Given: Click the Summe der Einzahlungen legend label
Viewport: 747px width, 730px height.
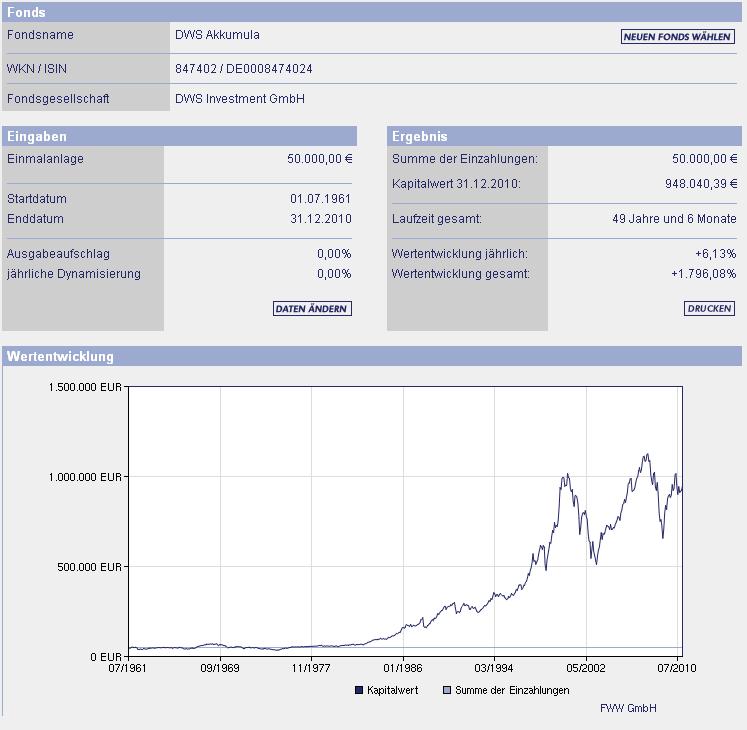Looking at the screenshot, I should (x=512, y=690).
